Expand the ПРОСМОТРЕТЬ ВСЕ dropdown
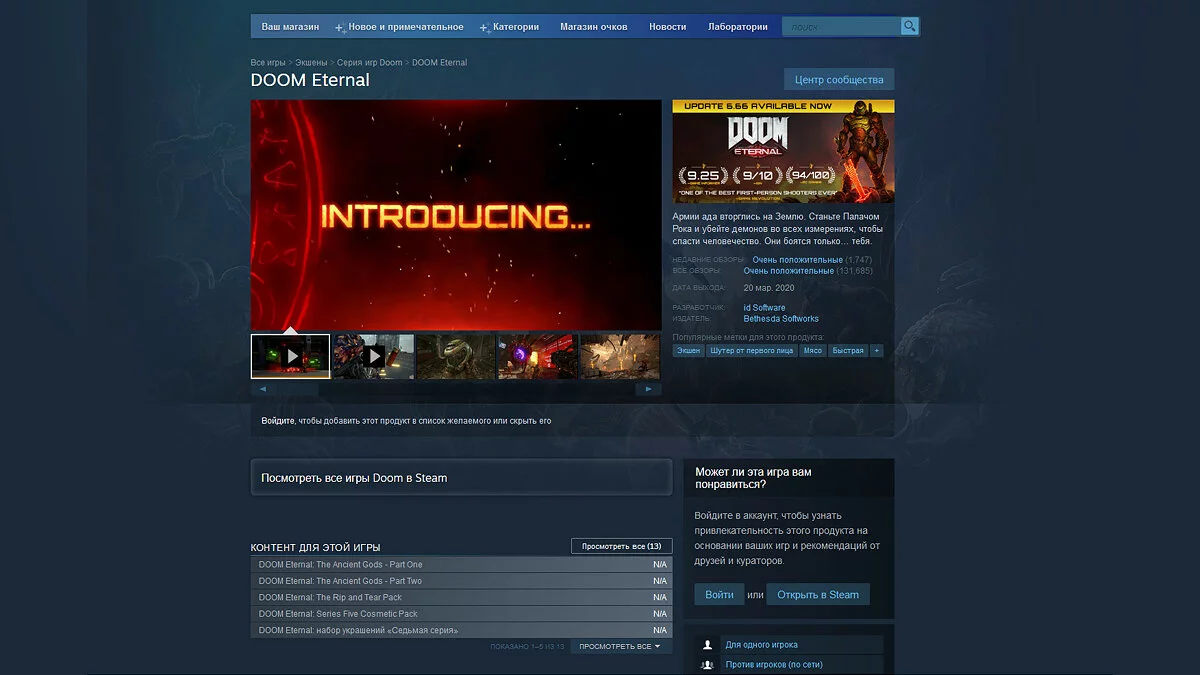The image size is (1200, 675). pyautogui.click(x=620, y=647)
